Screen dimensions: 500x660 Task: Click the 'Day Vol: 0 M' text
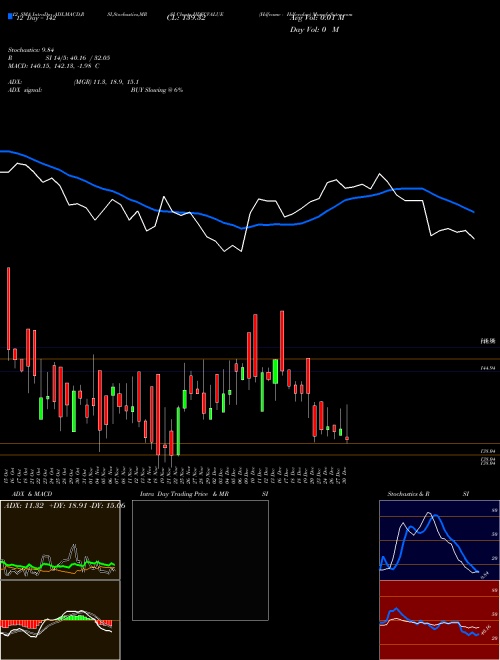(x=314, y=30)
